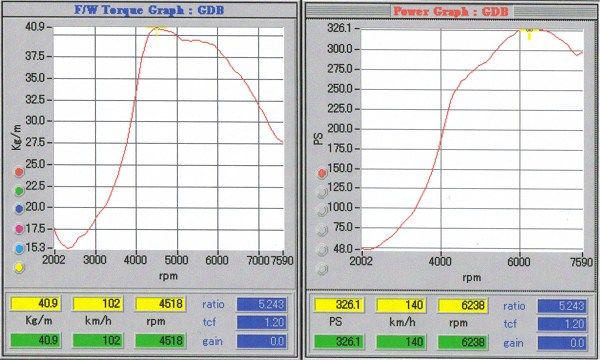This screenshot has height=360, width=600.
Task: Select the green trace dot on torque graph
Action: point(19,190)
